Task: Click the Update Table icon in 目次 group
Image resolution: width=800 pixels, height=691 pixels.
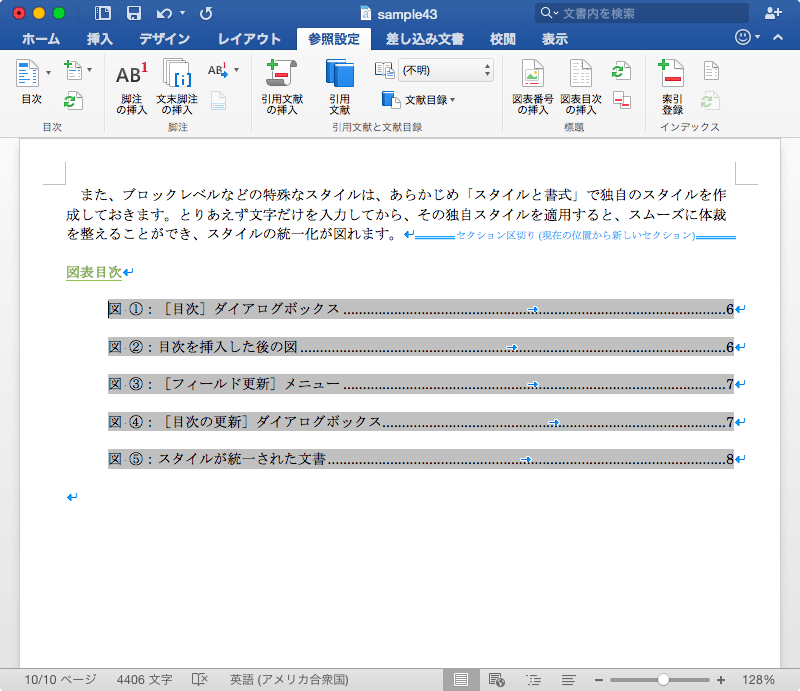Action: click(73, 101)
